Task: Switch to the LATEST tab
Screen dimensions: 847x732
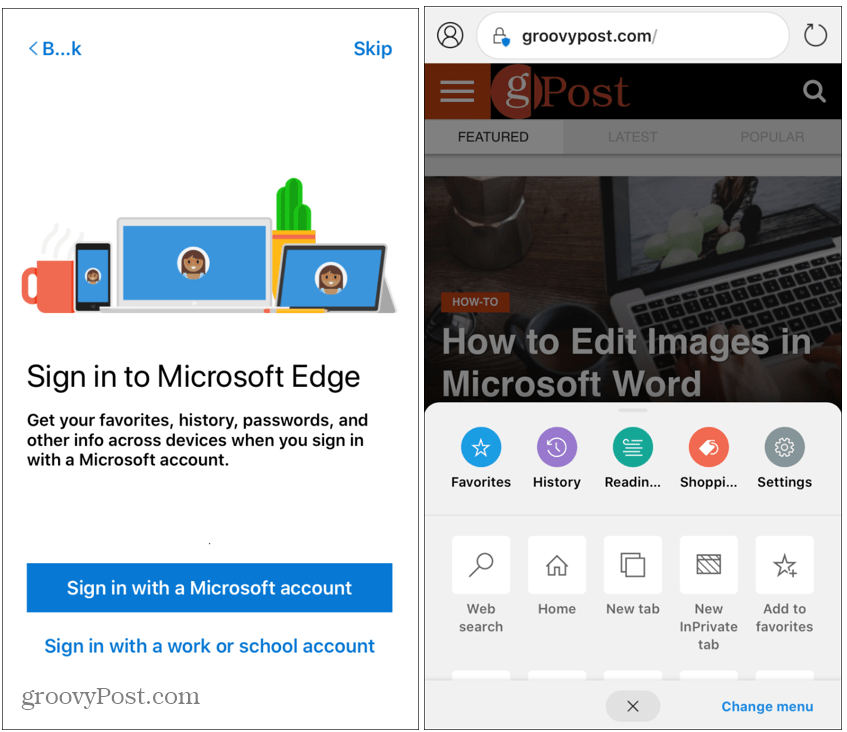Action: 633,137
